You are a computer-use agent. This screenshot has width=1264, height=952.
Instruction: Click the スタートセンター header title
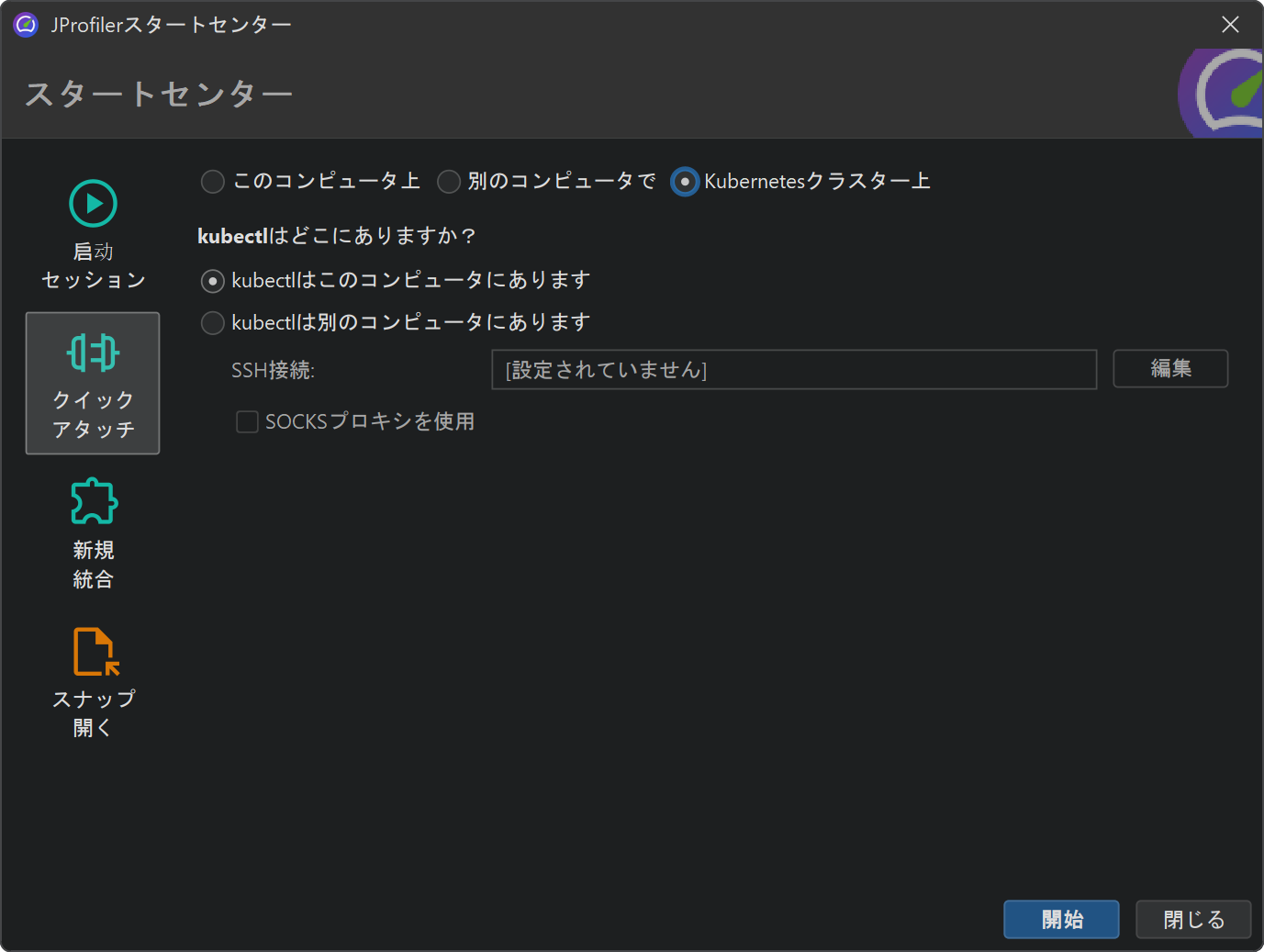click(159, 94)
